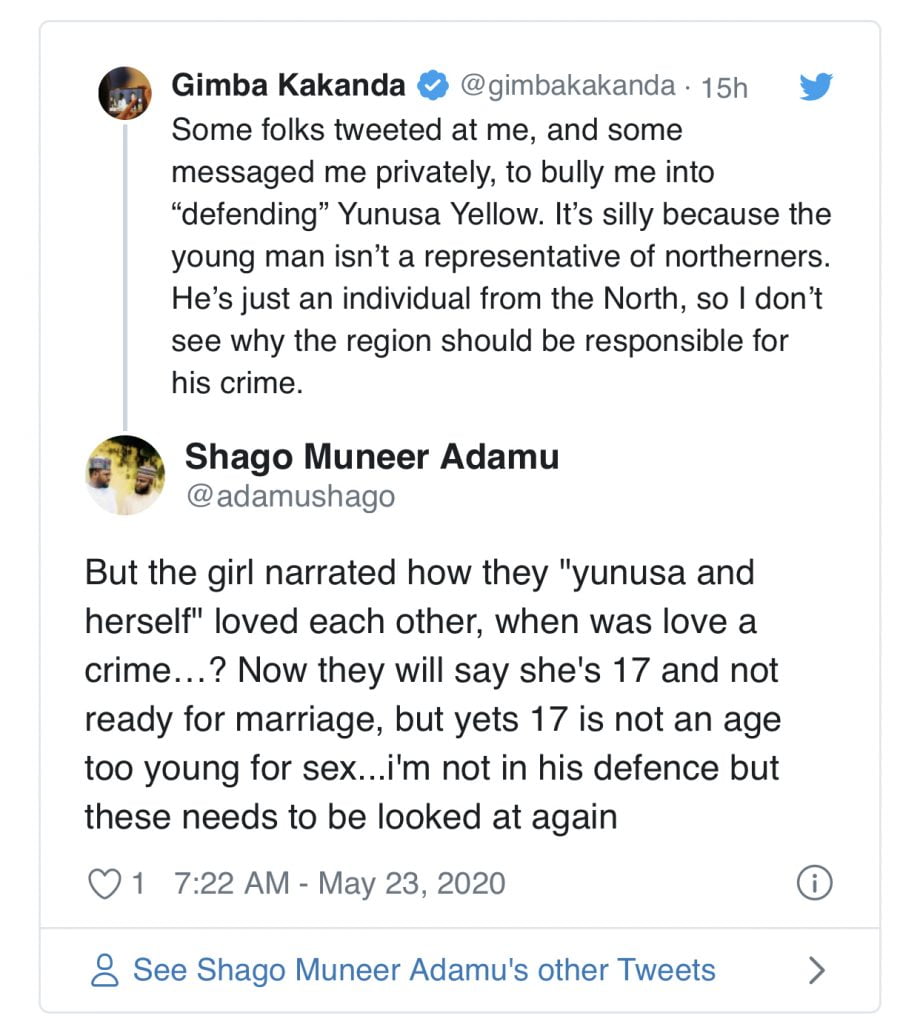Screen dimensions: 920x1024
Task: Click the person icon beside other Tweets
Action: tap(104, 970)
